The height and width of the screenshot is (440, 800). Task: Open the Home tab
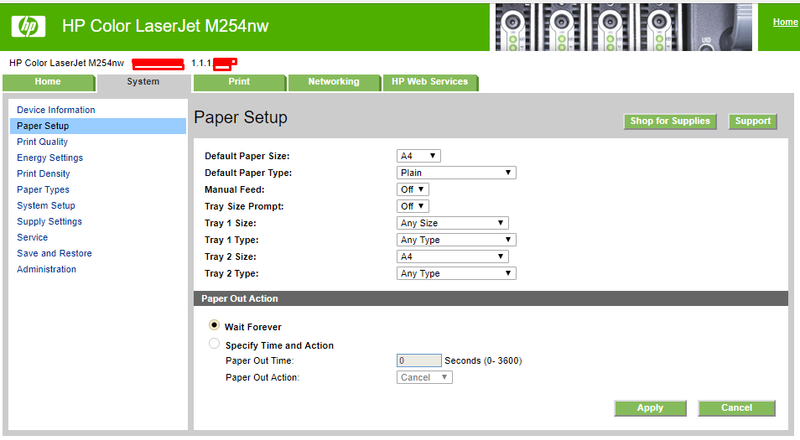click(48, 82)
